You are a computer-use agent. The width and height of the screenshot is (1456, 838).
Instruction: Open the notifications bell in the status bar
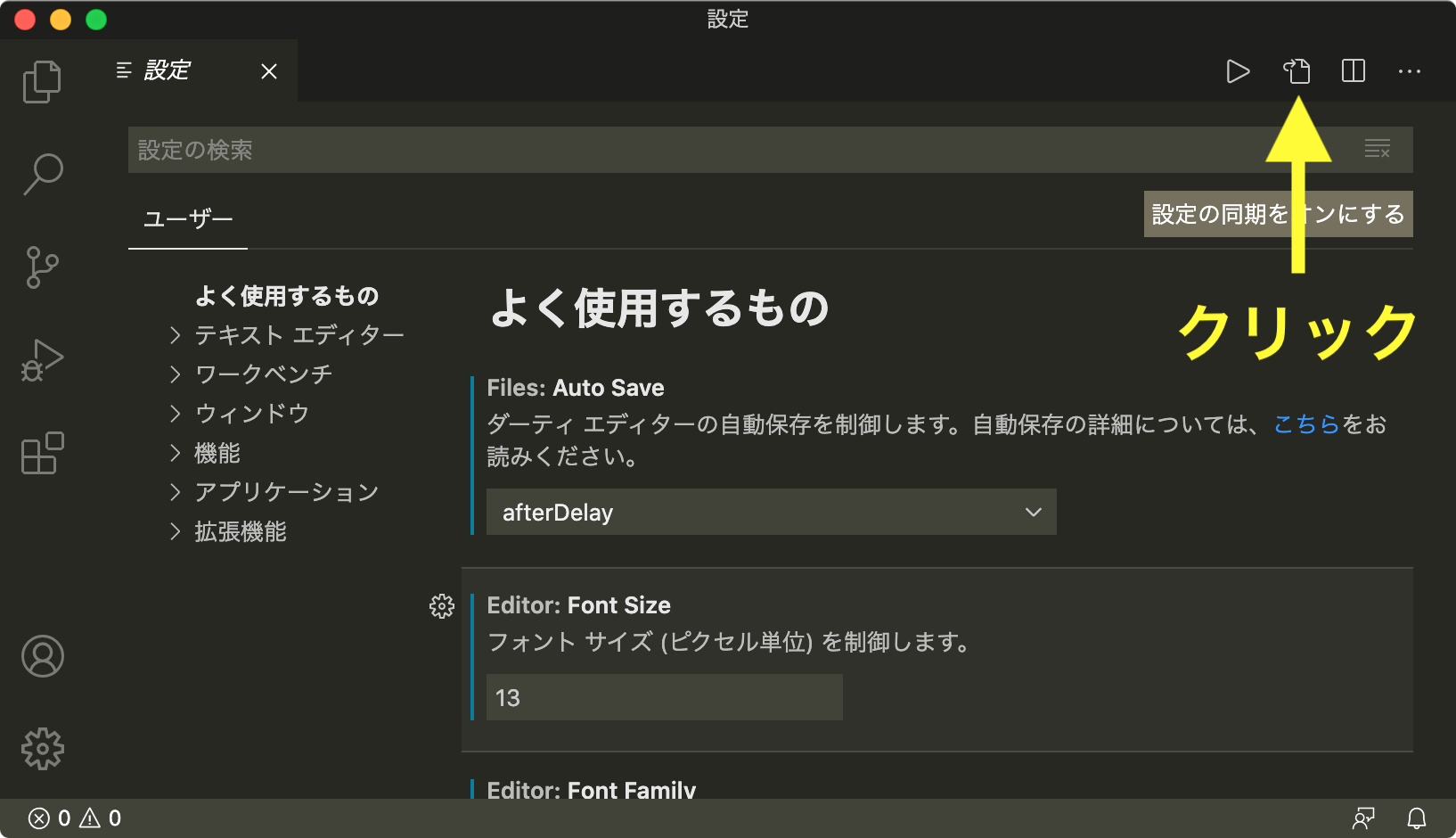1417,817
